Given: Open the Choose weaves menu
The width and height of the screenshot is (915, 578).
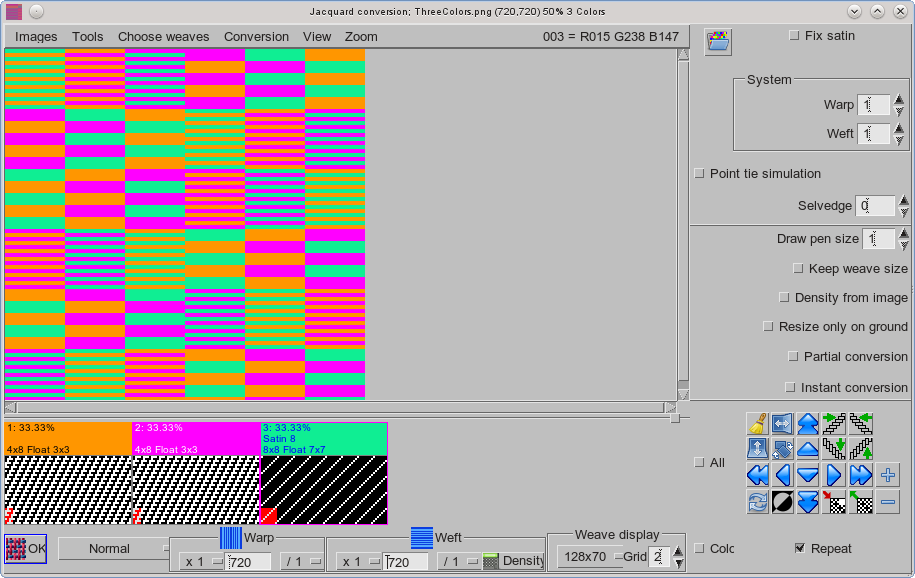Looking at the screenshot, I should [x=163, y=37].
